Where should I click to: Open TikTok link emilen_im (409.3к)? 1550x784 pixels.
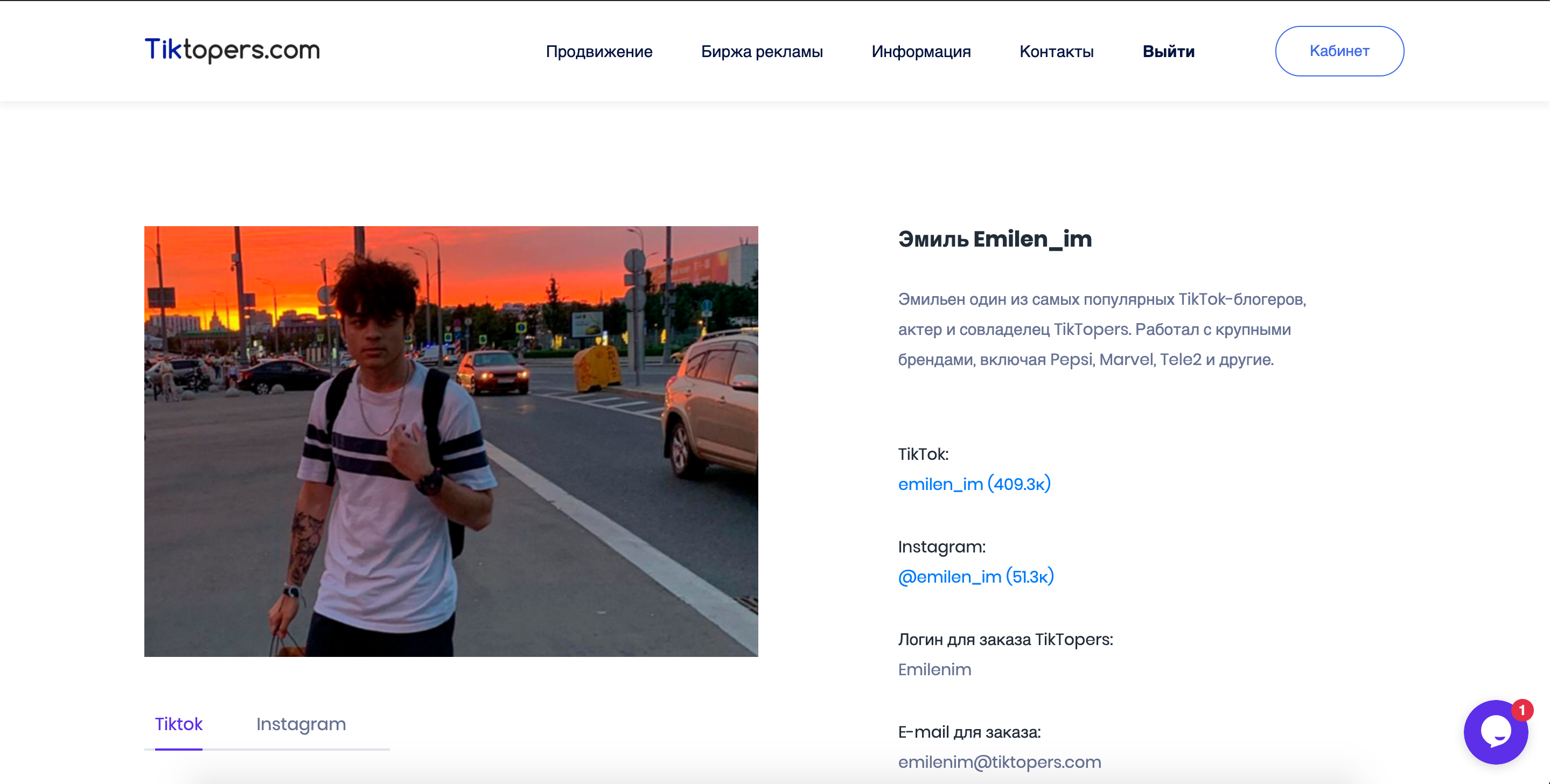click(x=974, y=484)
